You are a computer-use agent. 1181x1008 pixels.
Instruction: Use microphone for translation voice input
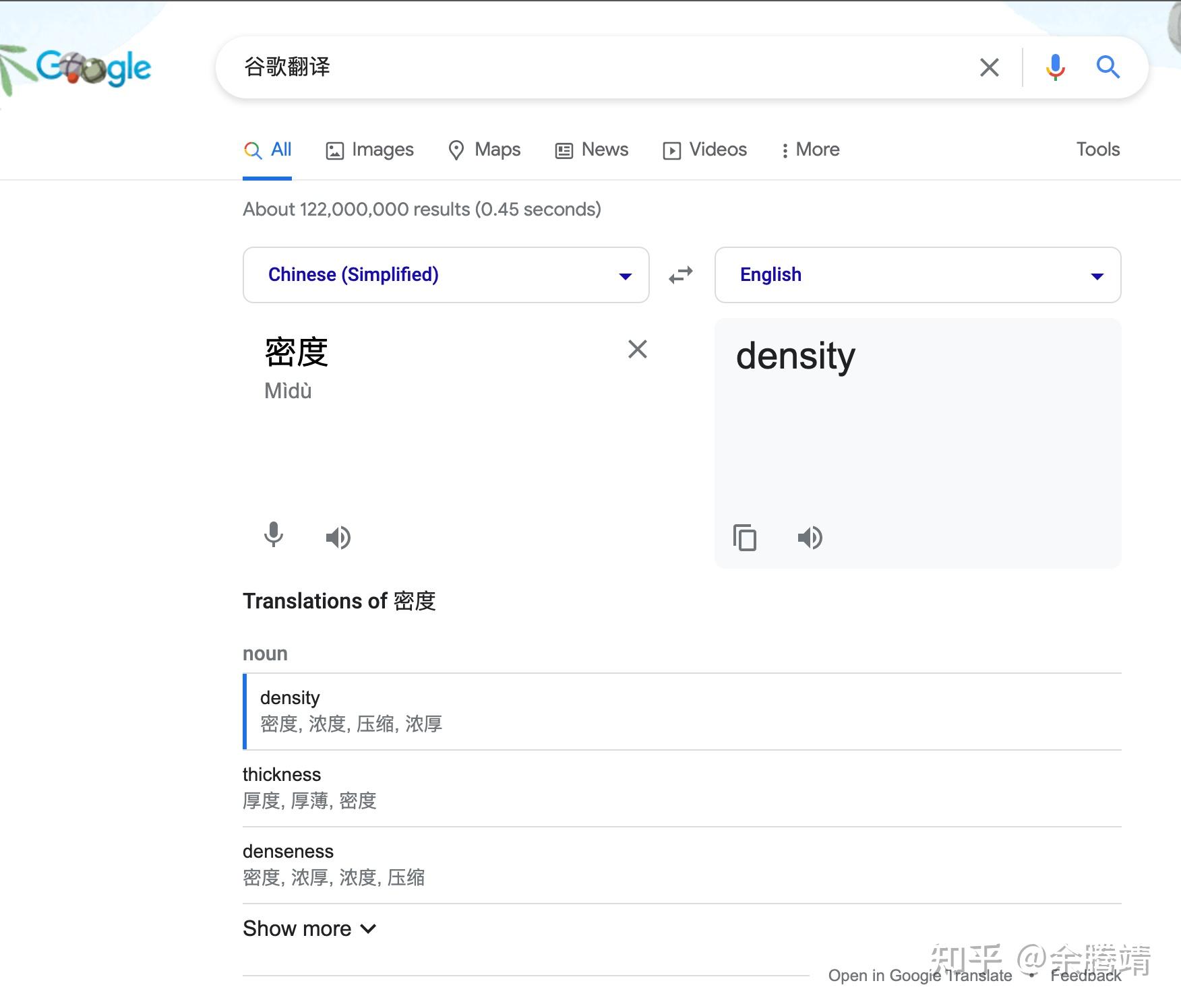pos(274,536)
